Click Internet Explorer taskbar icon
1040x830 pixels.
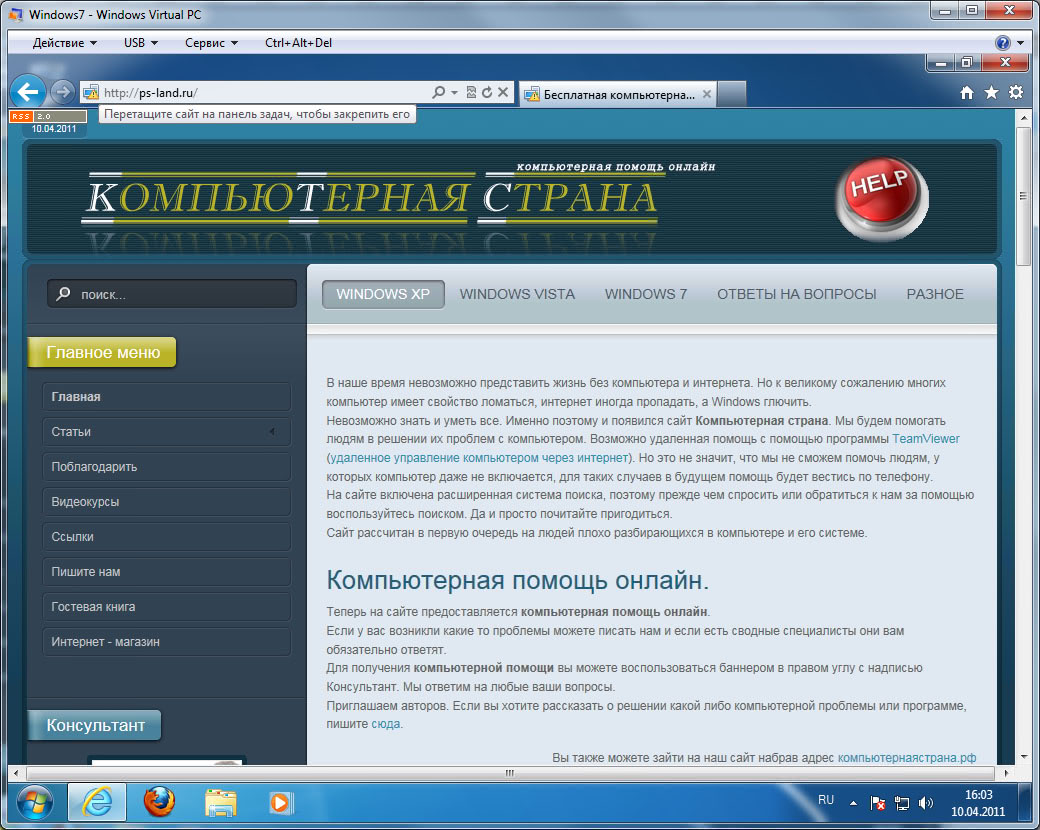pyautogui.click(x=97, y=803)
